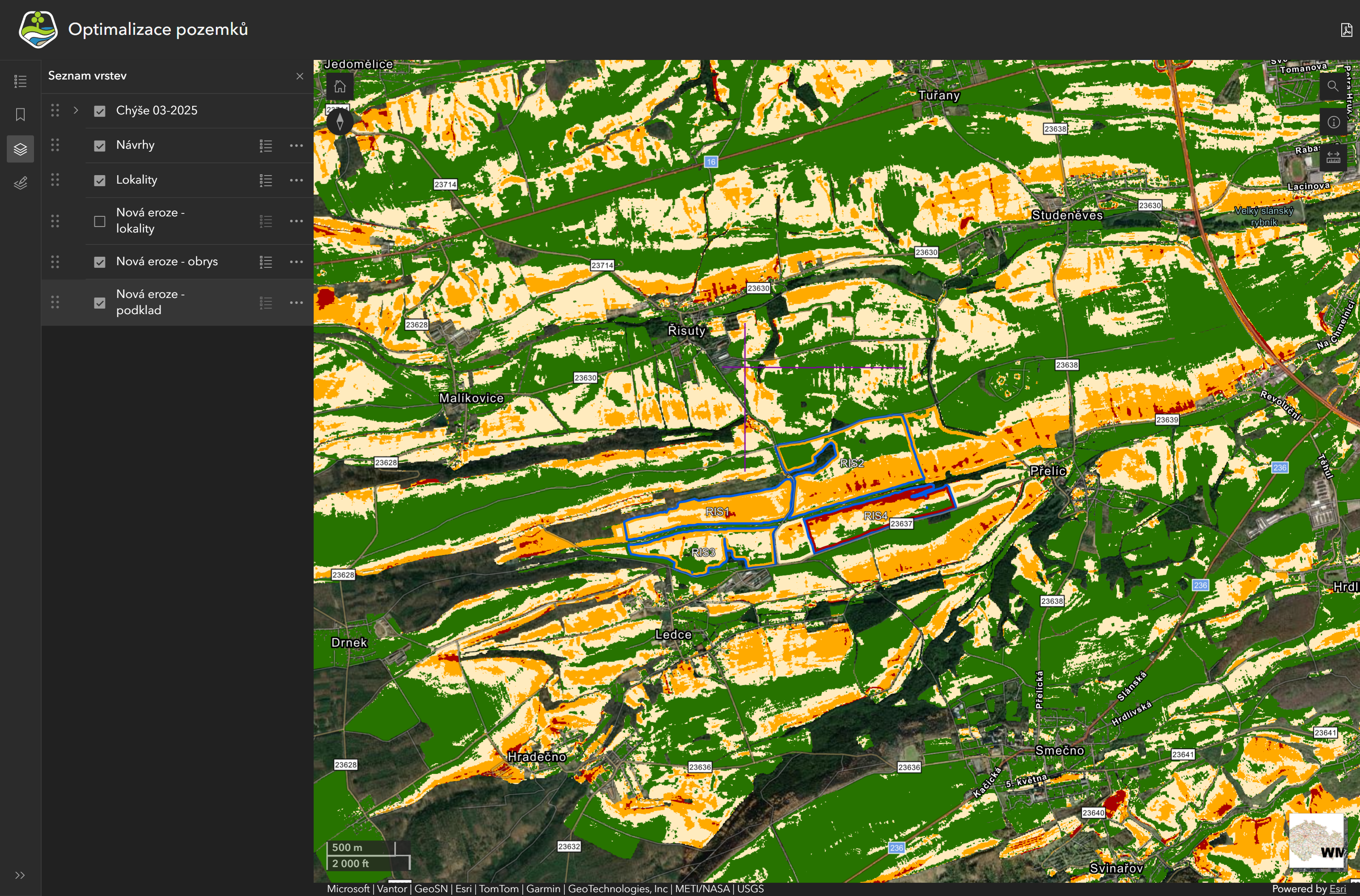Open the map search tool

[x=1332, y=86]
